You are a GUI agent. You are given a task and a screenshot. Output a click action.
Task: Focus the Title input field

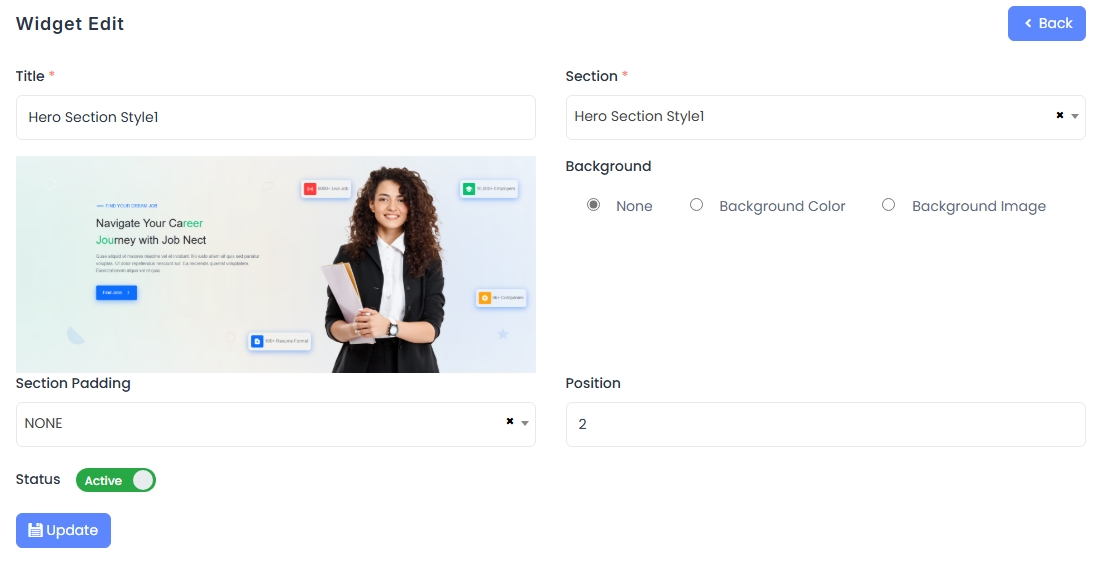(276, 117)
